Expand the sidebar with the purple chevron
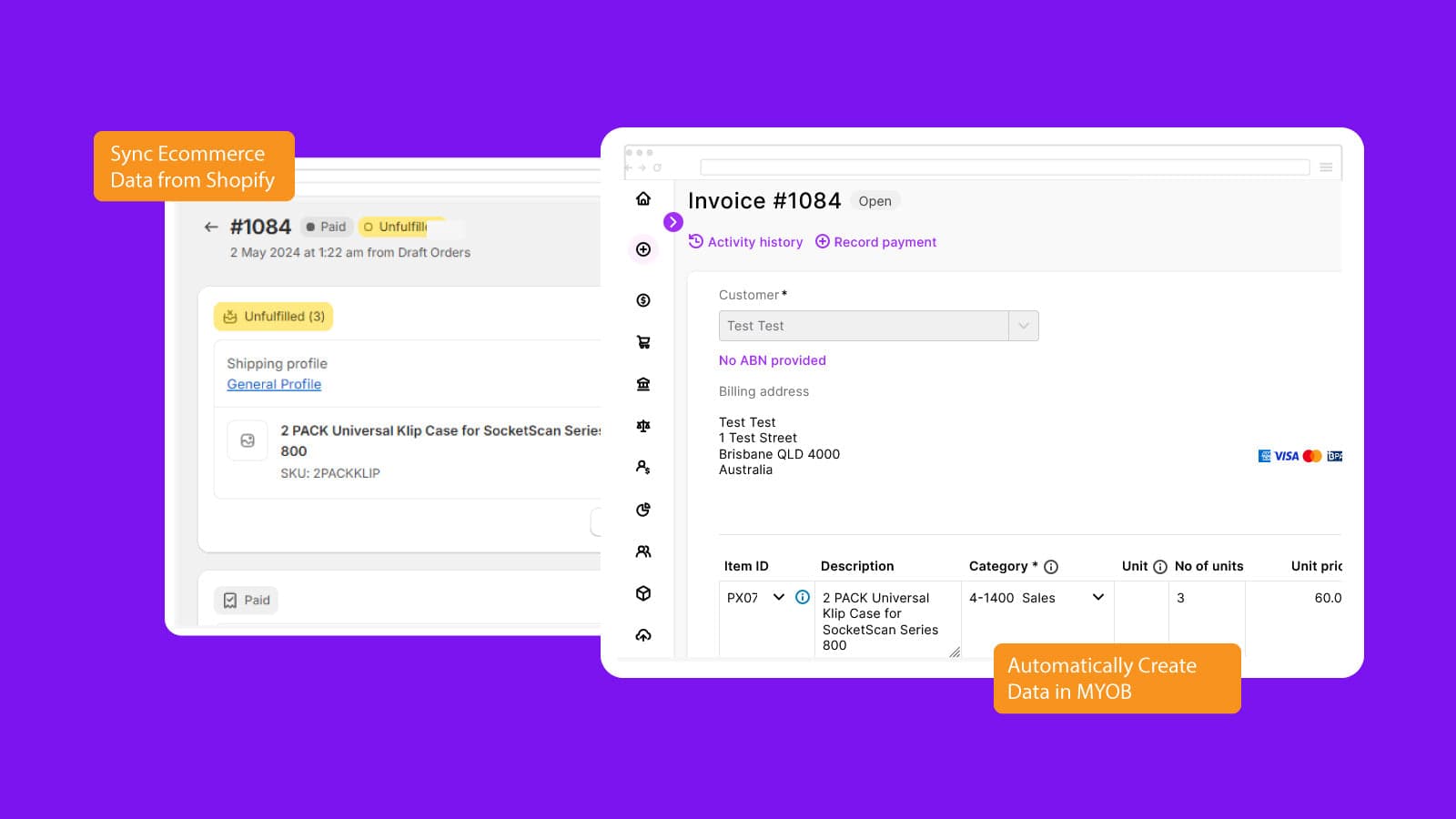Image resolution: width=1456 pixels, height=819 pixels. pyautogui.click(x=673, y=221)
